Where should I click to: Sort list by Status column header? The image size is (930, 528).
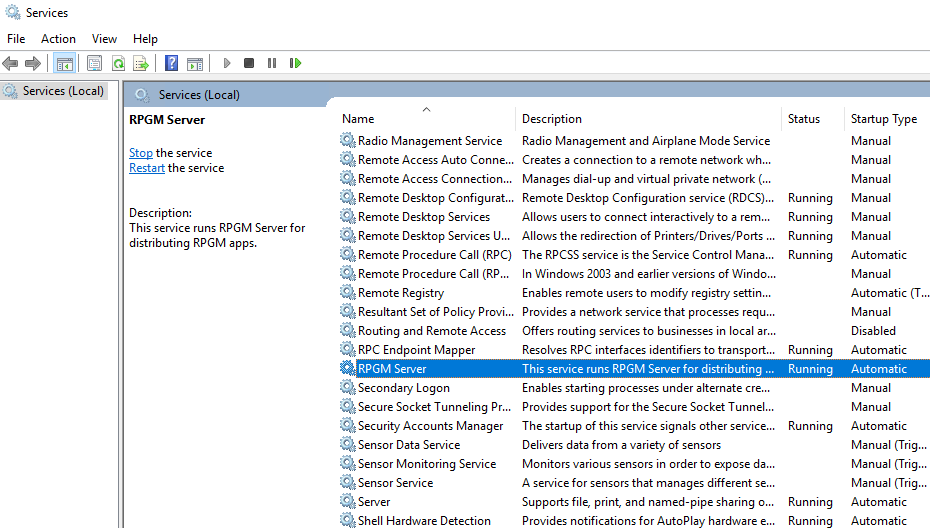pyautogui.click(x=804, y=118)
